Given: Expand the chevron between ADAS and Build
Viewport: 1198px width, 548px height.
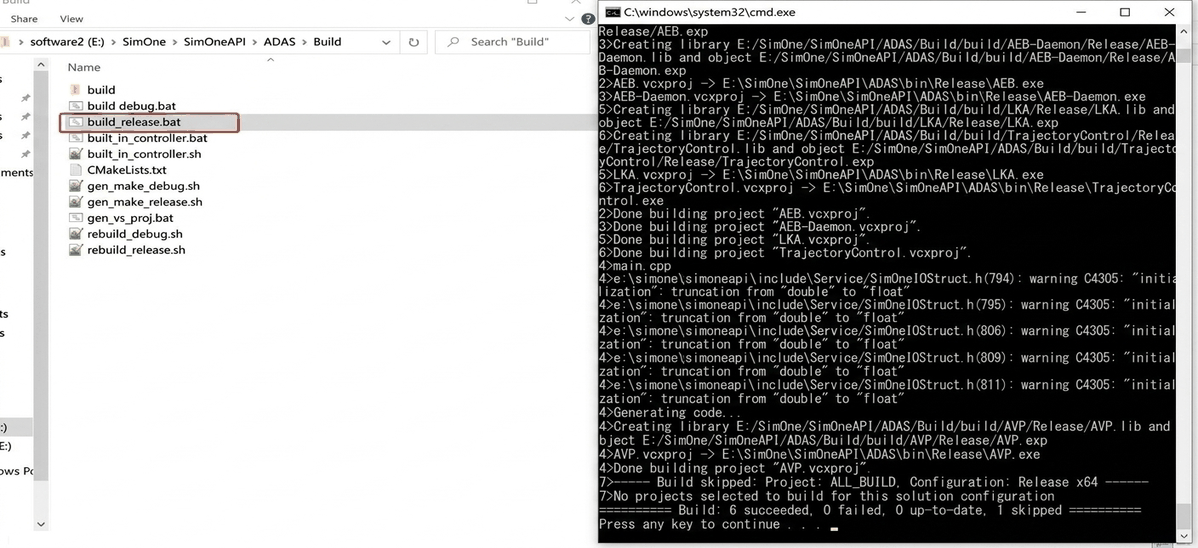Looking at the screenshot, I should pos(304,42).
